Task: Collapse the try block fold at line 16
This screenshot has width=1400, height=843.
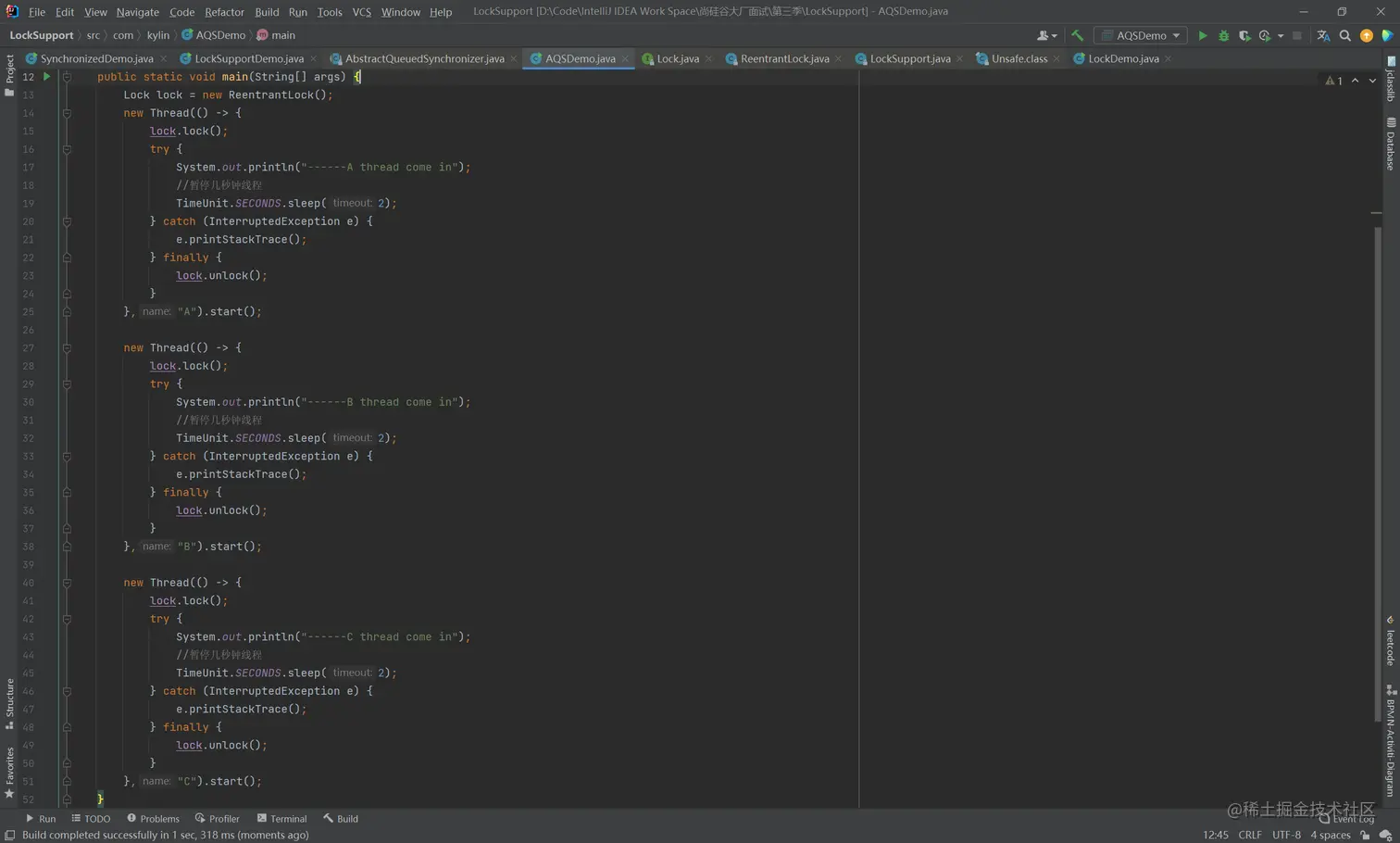Action: (67, 149)
